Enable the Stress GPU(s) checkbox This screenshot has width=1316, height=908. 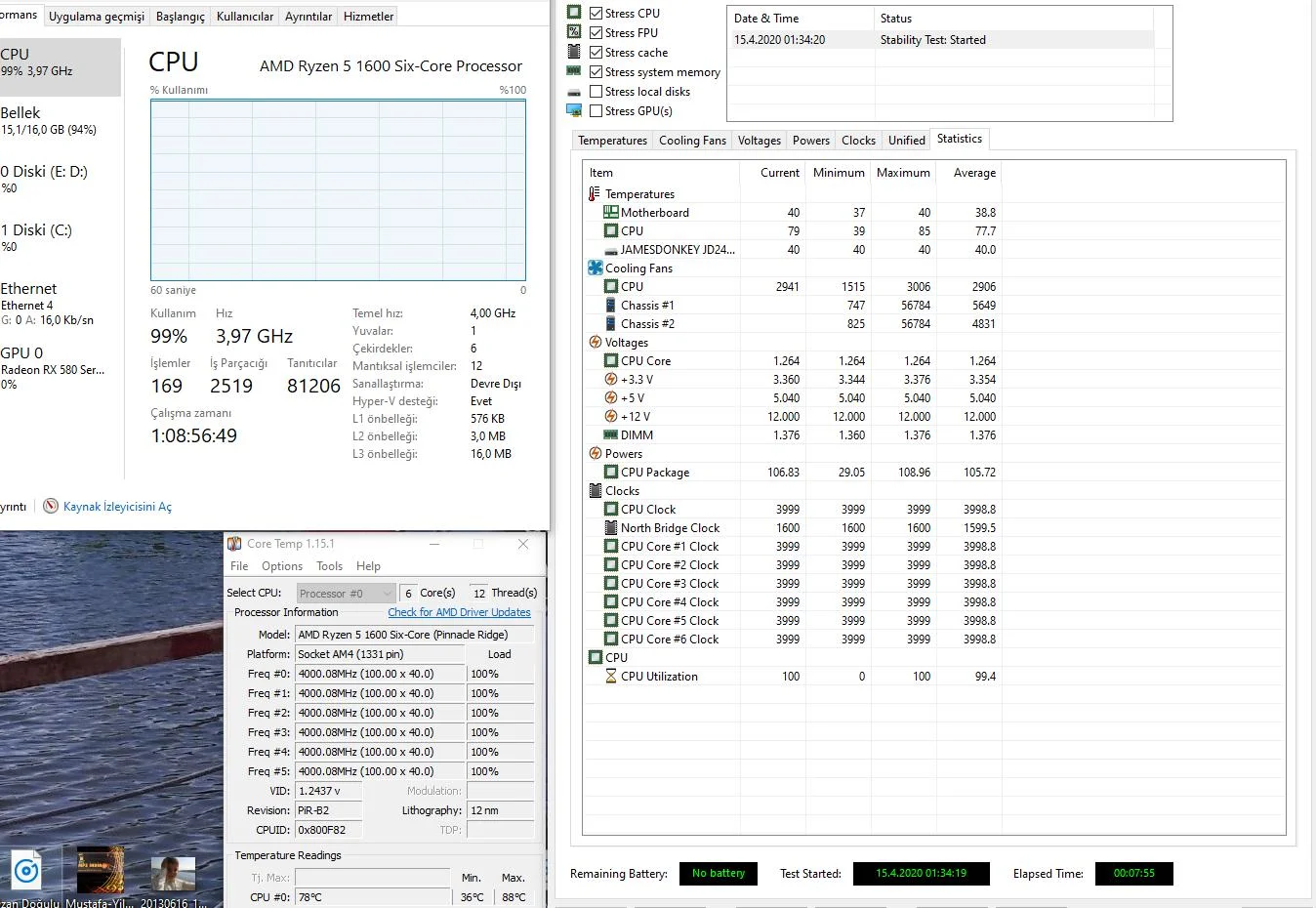[596, 111]
